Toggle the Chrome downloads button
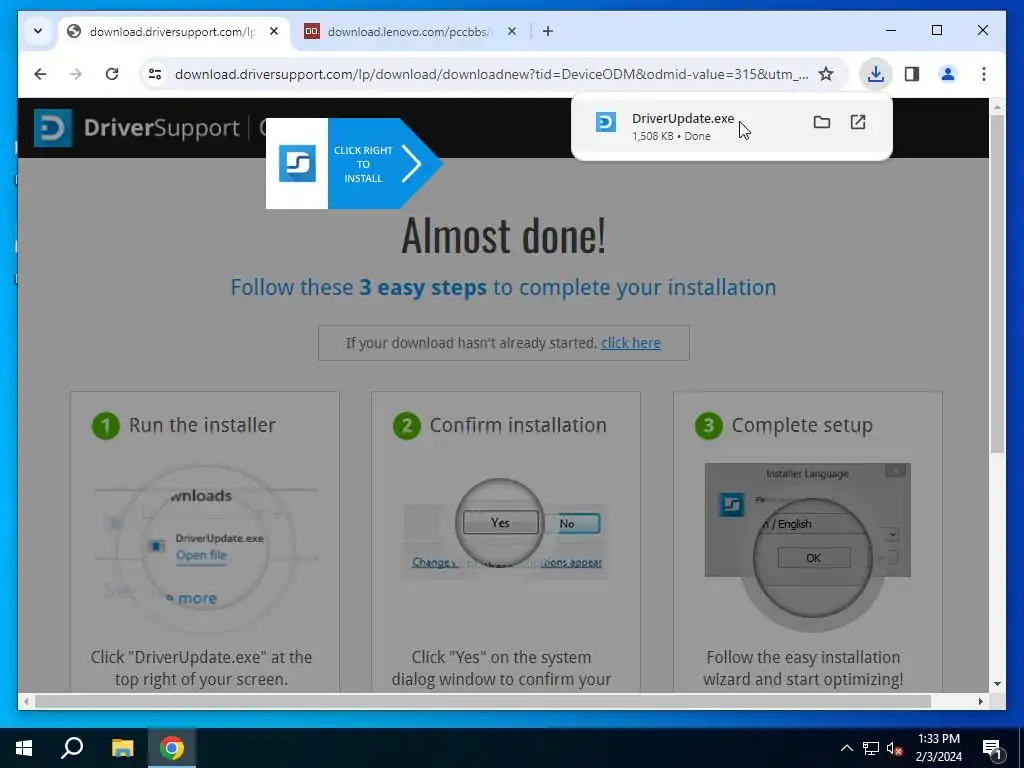 click(x=876, y=74)
